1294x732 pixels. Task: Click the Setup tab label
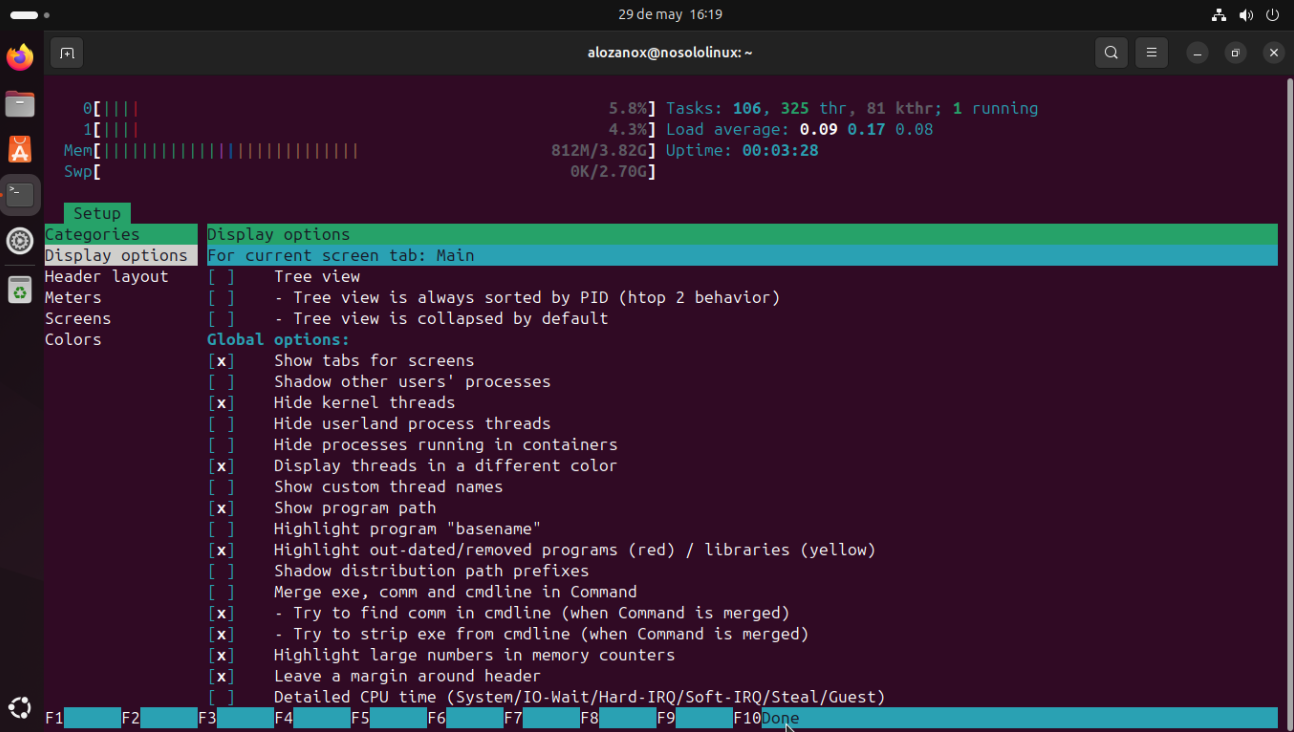97,213
